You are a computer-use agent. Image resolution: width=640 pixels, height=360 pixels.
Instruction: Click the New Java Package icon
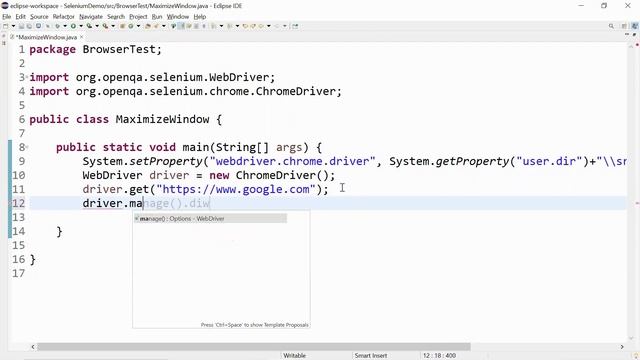[x=122, y=26]
